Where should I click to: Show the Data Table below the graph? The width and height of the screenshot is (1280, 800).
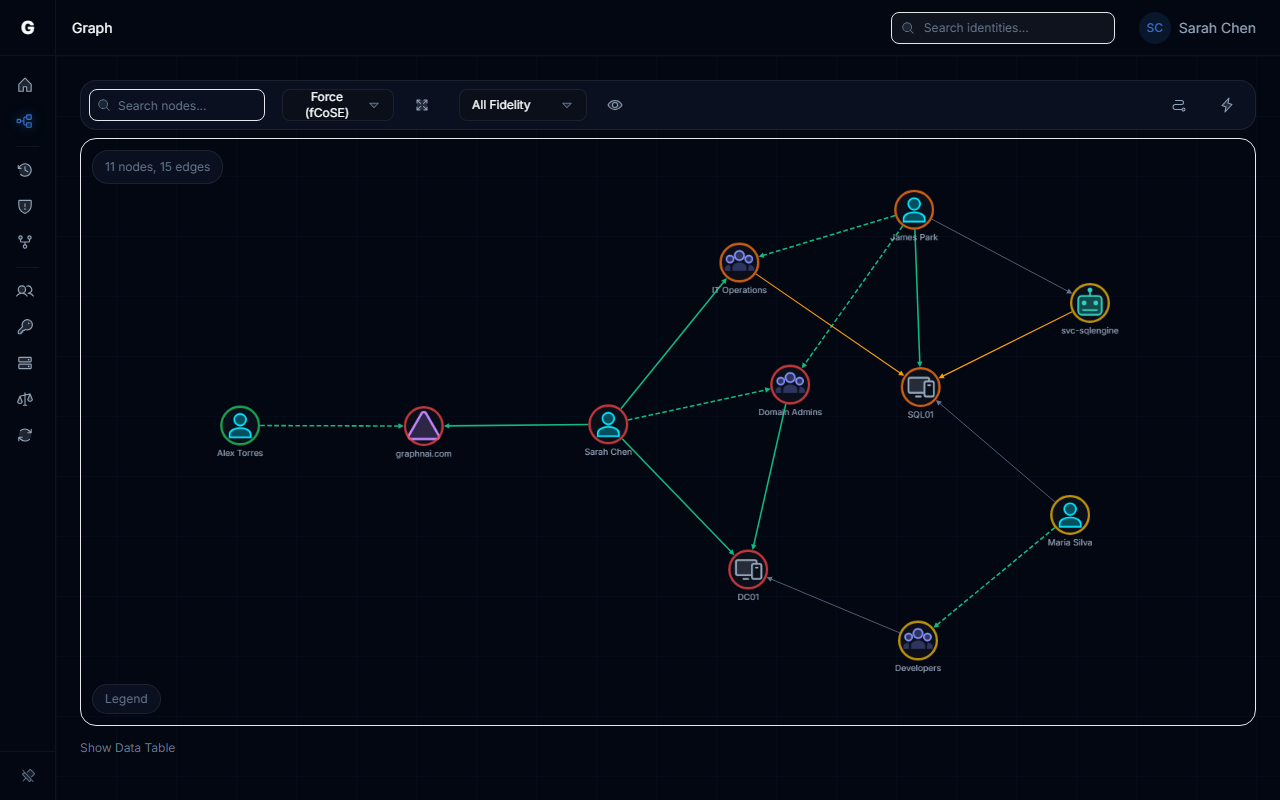tap(127, 747)
